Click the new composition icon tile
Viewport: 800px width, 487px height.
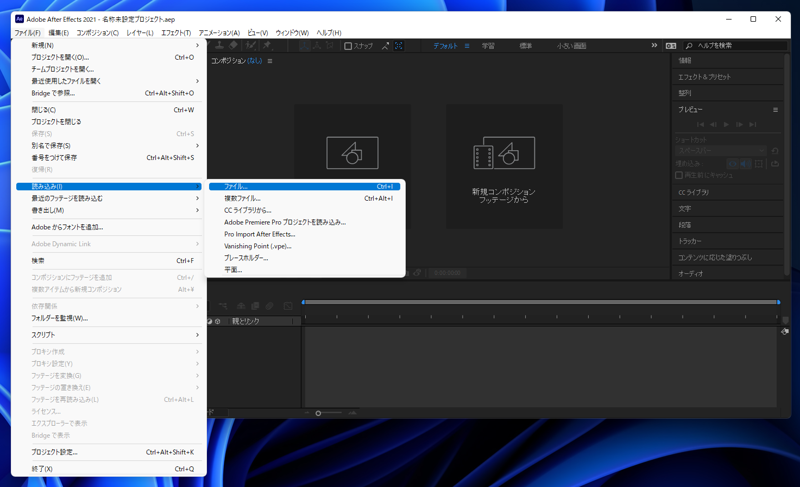[353, 152]
